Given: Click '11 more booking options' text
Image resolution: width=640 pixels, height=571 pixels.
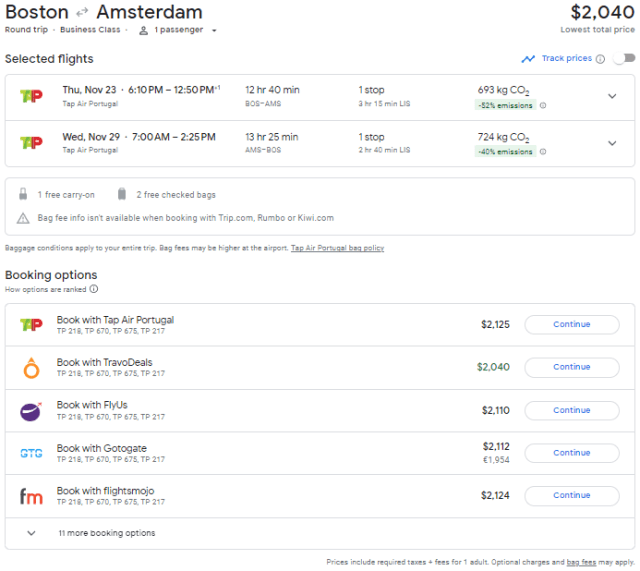Looking at the screenshot, I should (x=107, y=533).
